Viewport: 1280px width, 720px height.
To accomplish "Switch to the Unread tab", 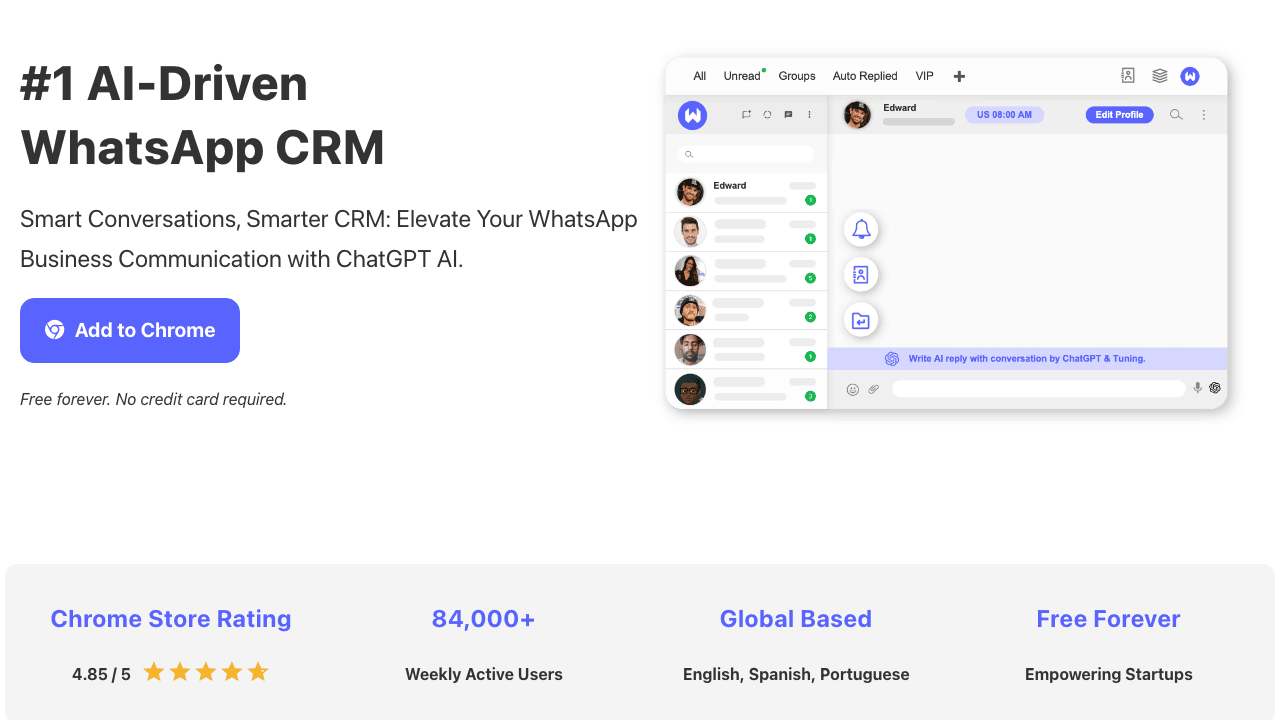I will pos(742,76).
